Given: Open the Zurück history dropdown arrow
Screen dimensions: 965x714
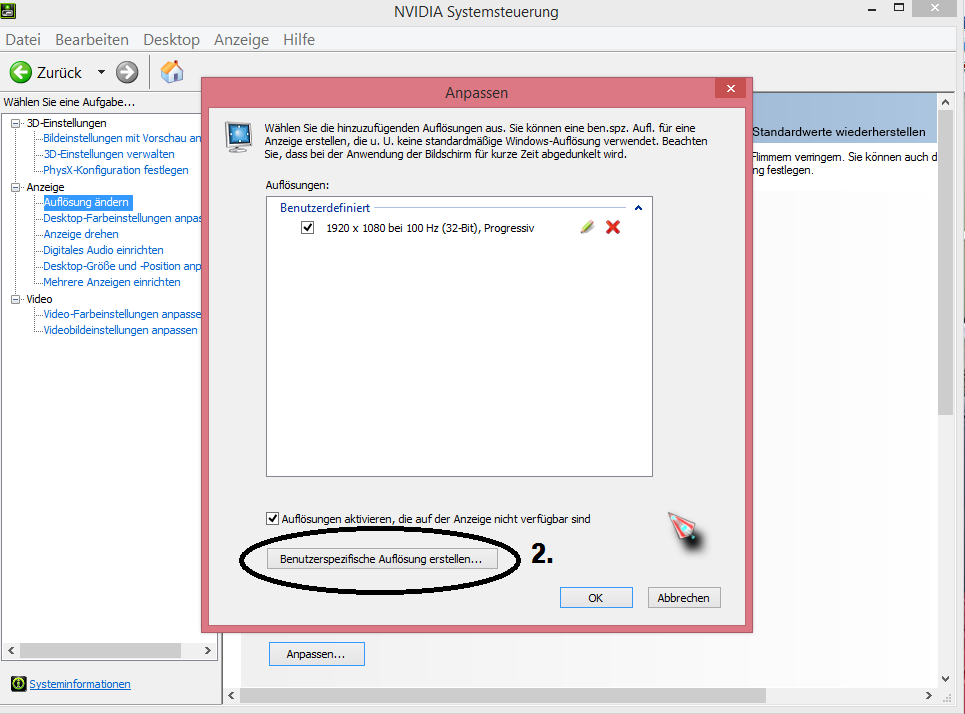Looking at the screenshot, I should [102, 72].
